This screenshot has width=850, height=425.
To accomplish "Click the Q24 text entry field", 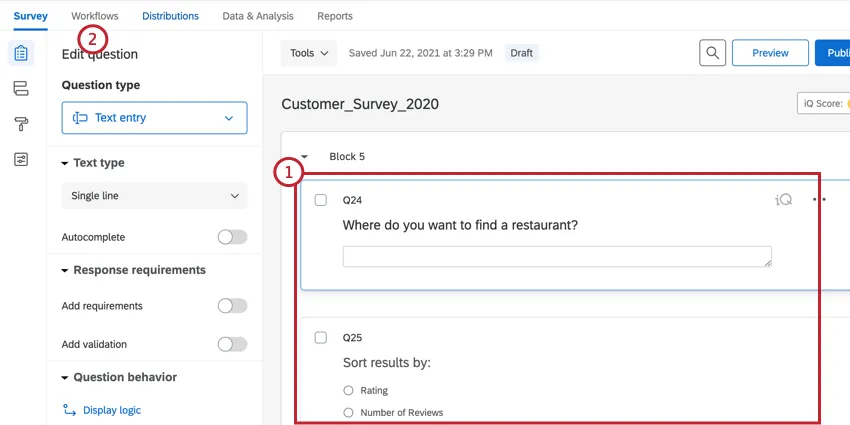I will click(557, 257).
